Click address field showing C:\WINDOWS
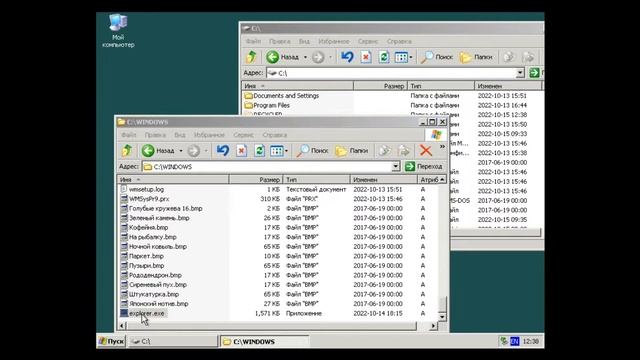Screen dimensions: 640x360 point(268,167)
